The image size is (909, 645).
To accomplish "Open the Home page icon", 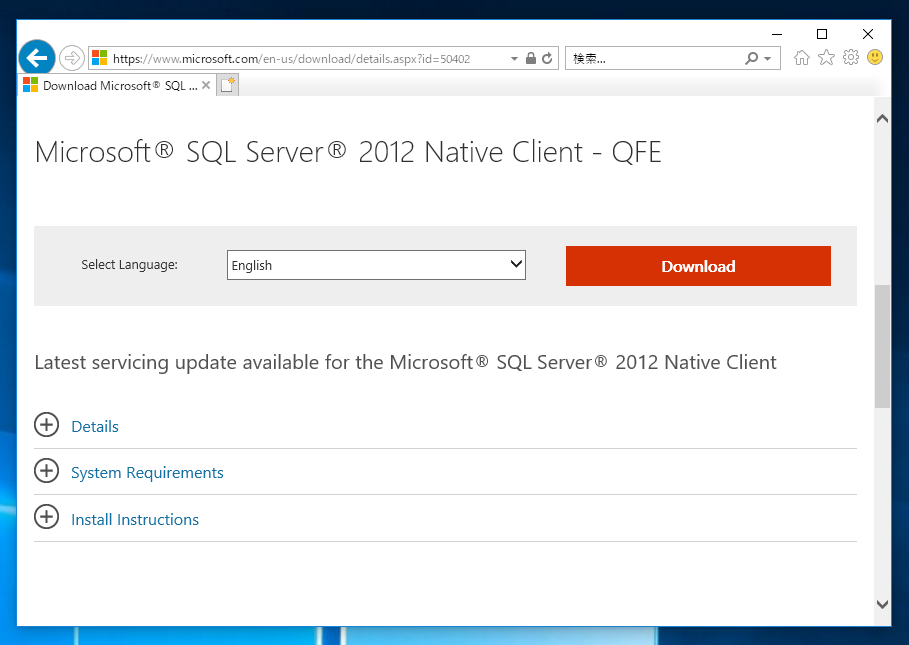I will 802,57.
